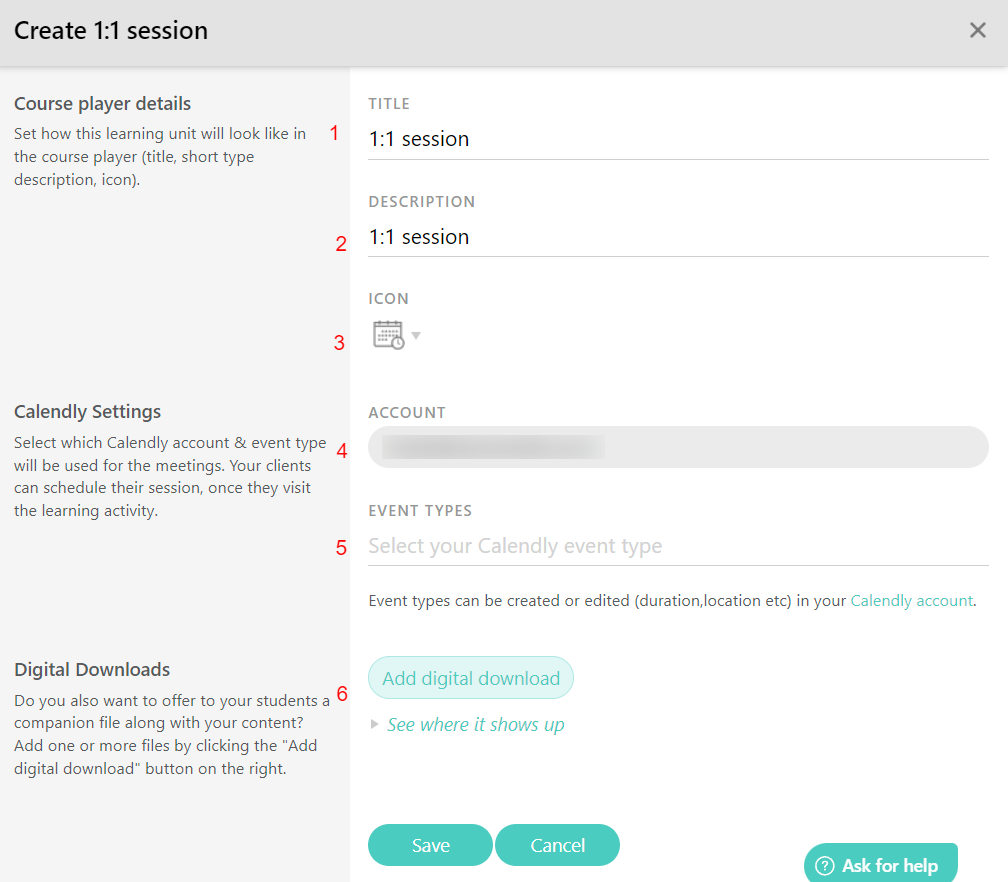Click the Create 1:1 session title bar

pos(110,30)
